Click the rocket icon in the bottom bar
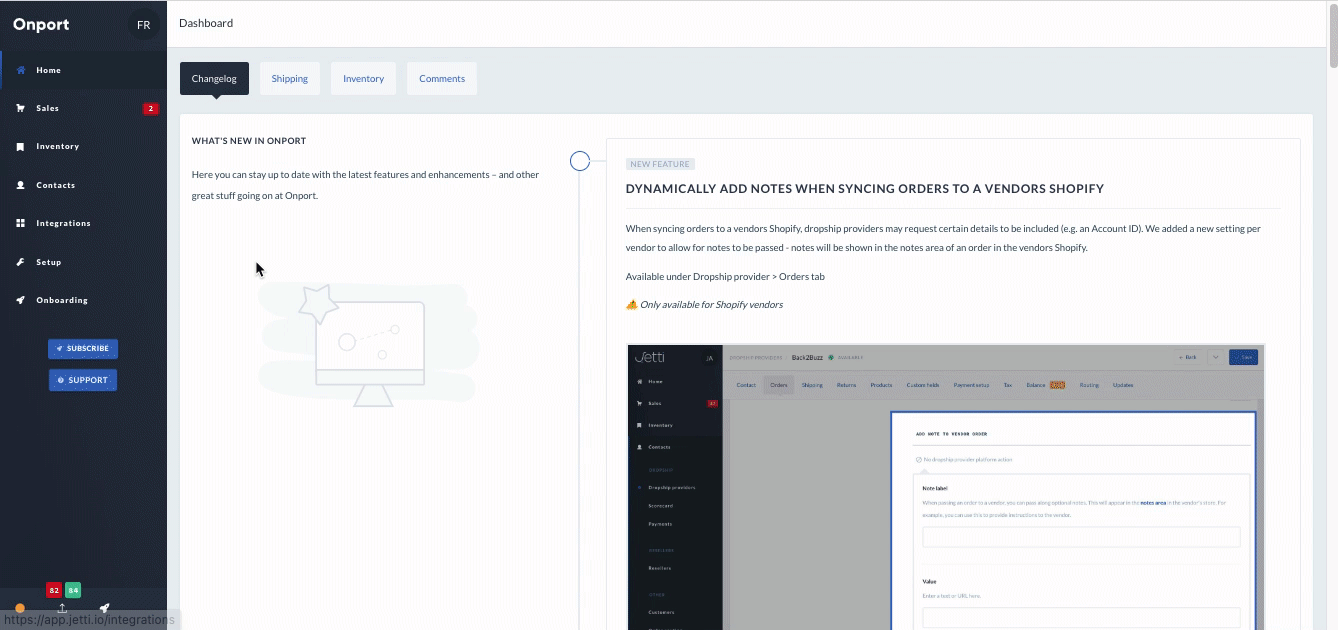Image resolution: width=1338 pixels, height=630 pixels. pos(104,608)
